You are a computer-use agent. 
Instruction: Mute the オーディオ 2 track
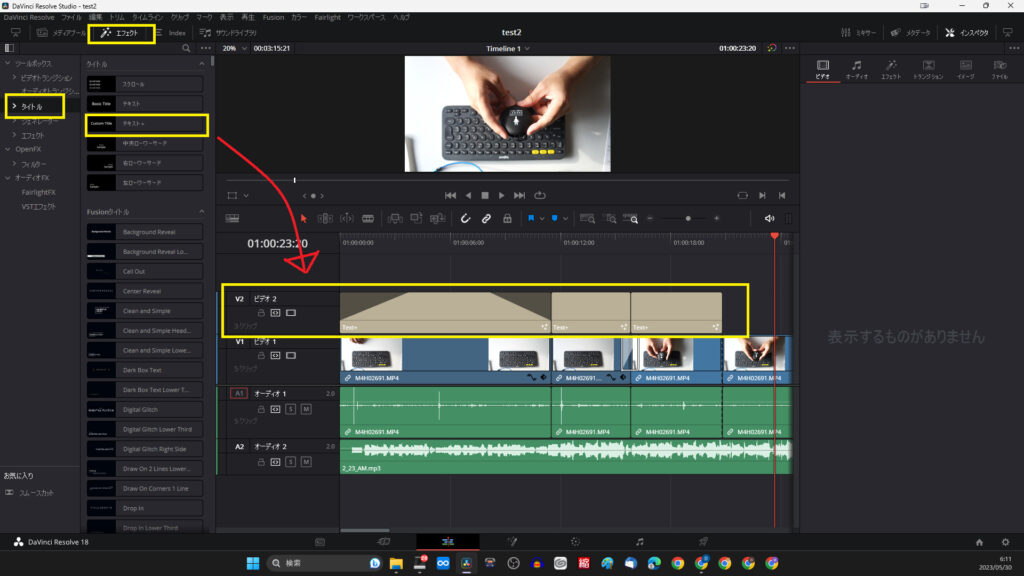coord(306,462)
